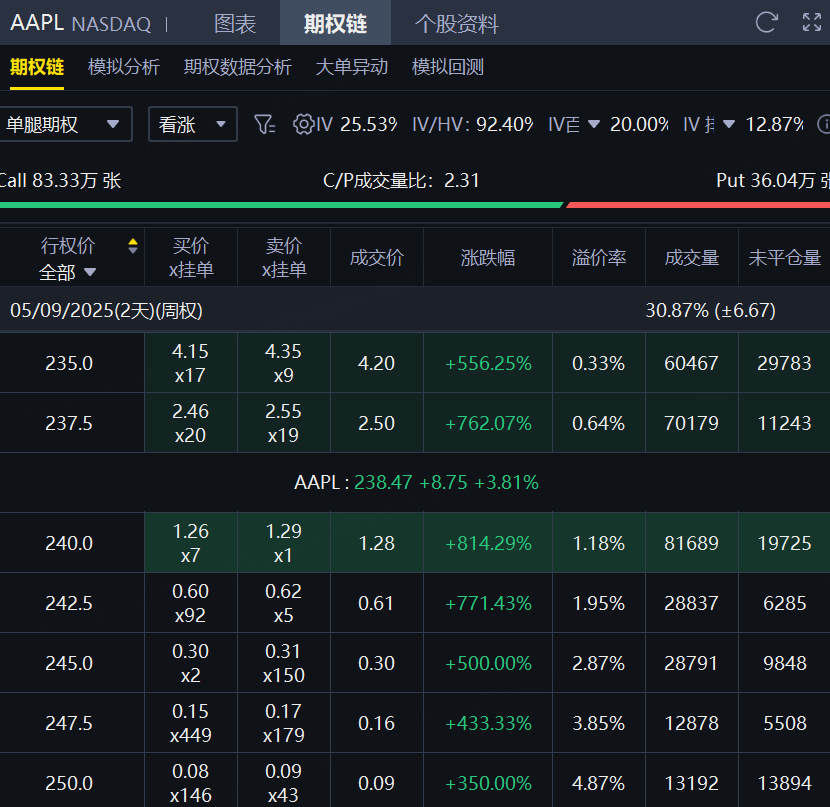Click the info icon after 12.87%
This screenshot has height=807, width=830.
pos(824,124)
